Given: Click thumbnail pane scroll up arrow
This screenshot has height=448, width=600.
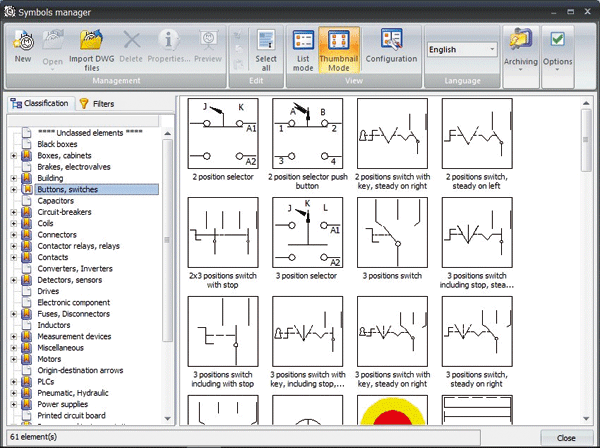Looking at the screenshot, I should [x=586, y=103].
